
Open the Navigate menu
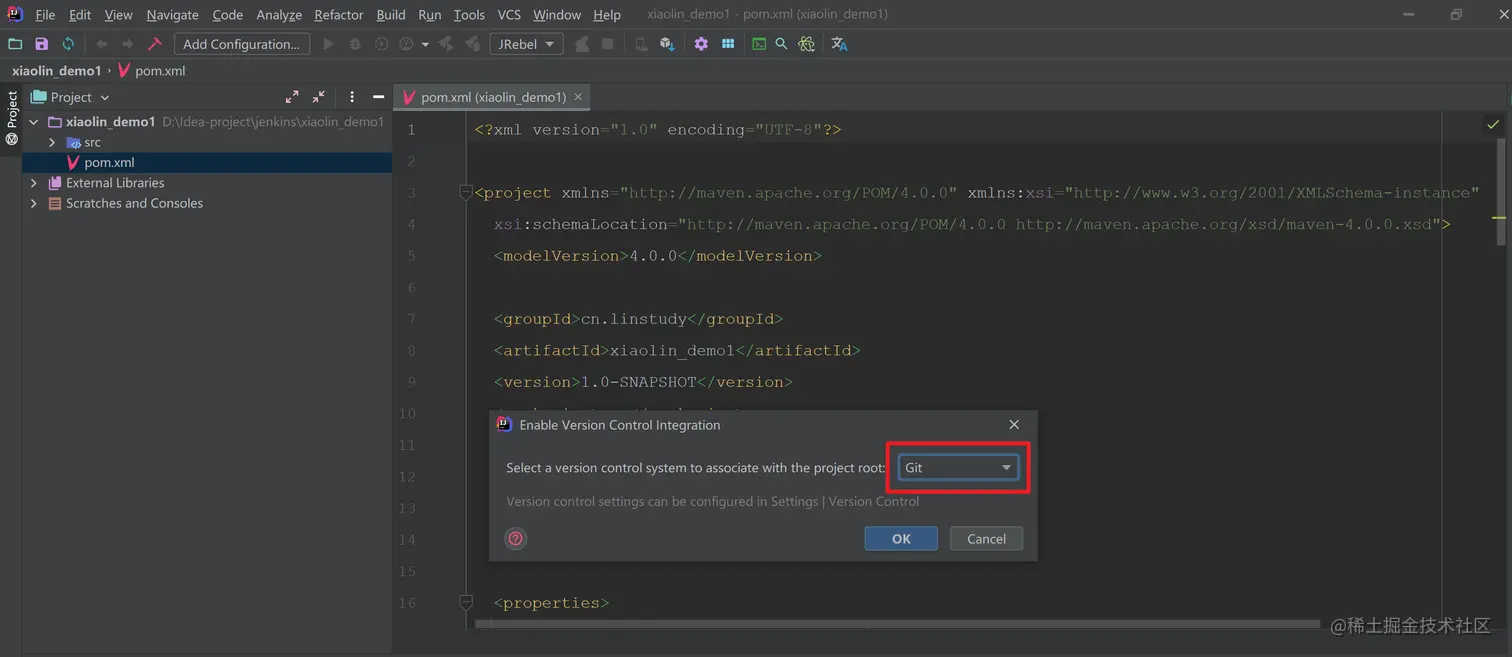click(172, 14)
